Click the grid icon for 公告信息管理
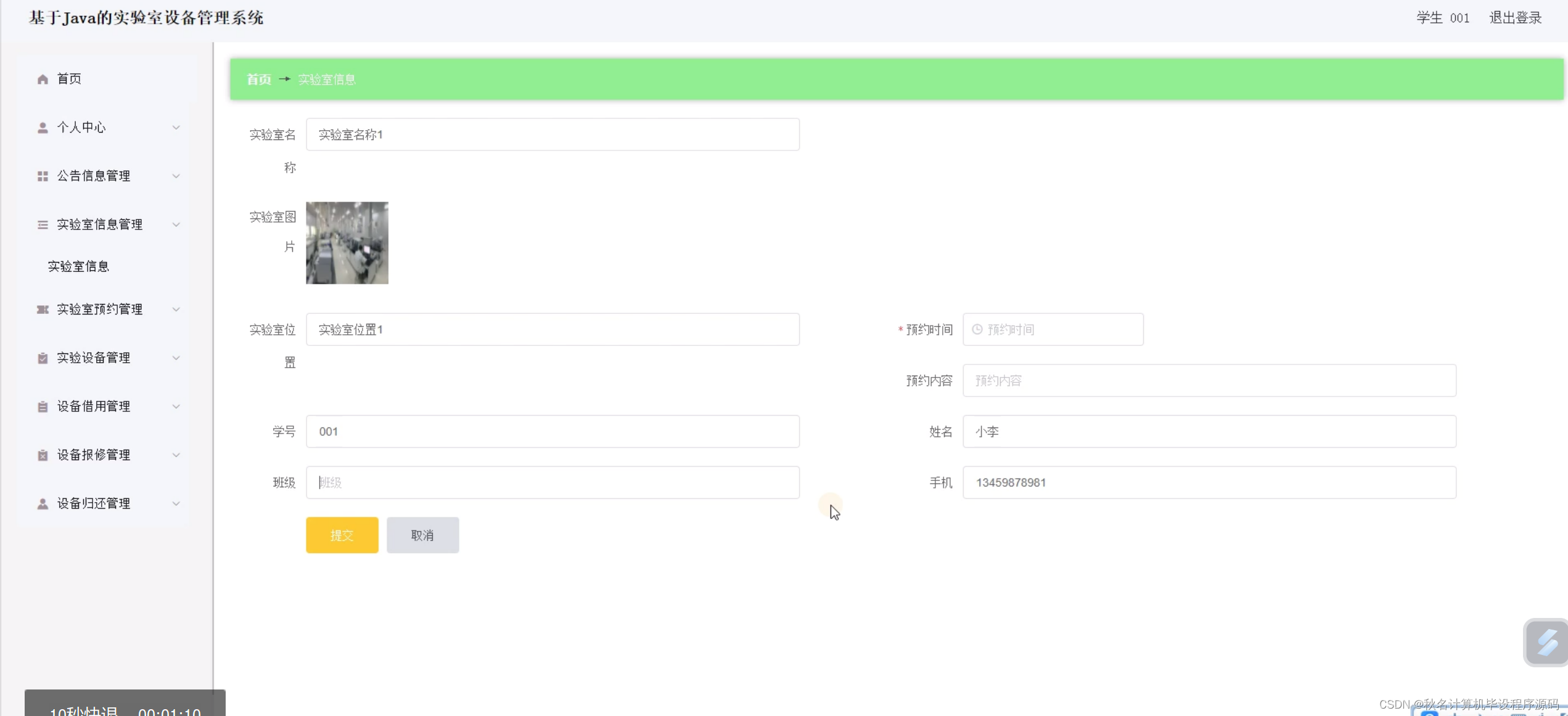Viewport: 1568px width, 716px height. click(x=43, y=176)
